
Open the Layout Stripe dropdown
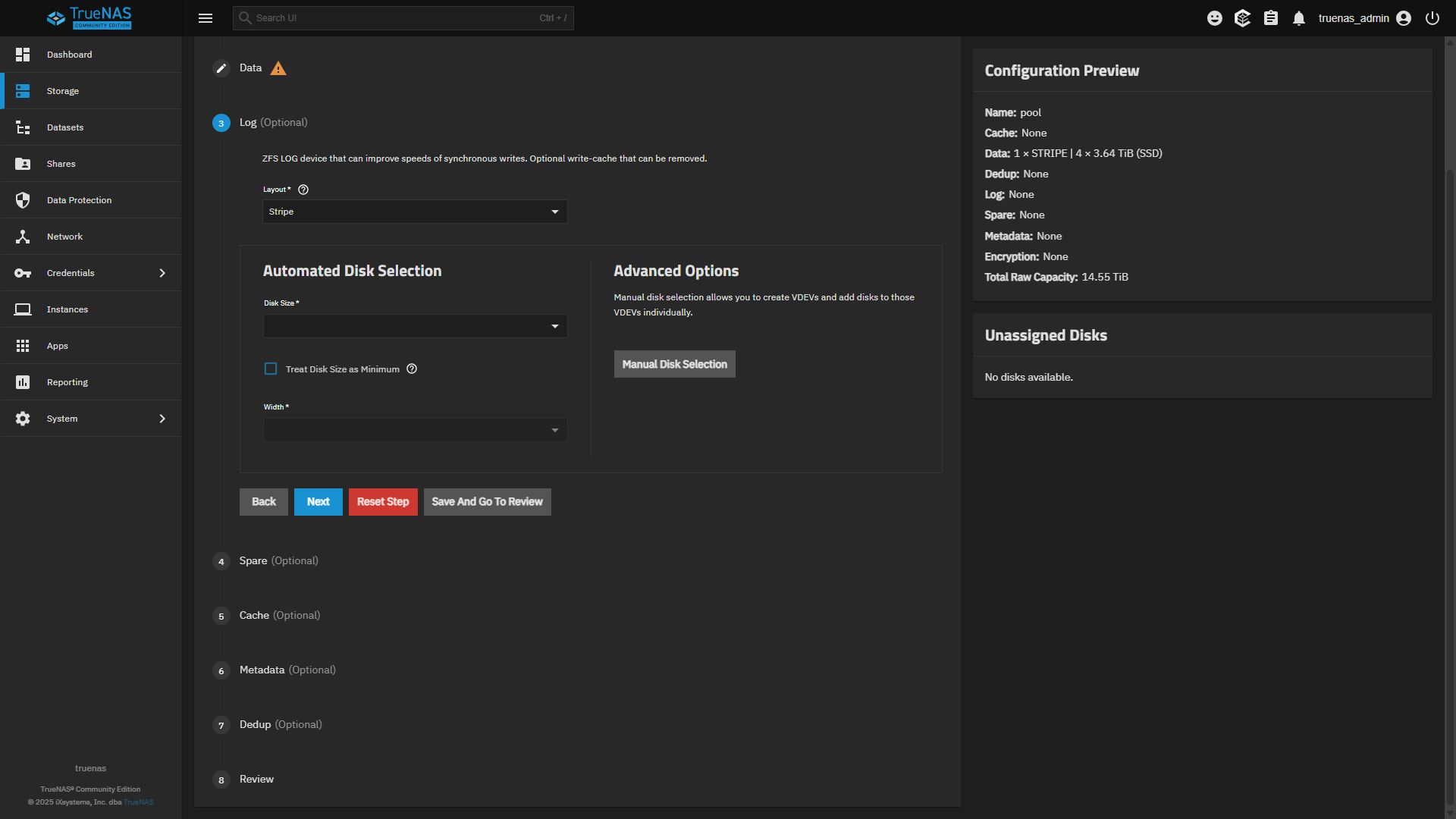[415, 212]
